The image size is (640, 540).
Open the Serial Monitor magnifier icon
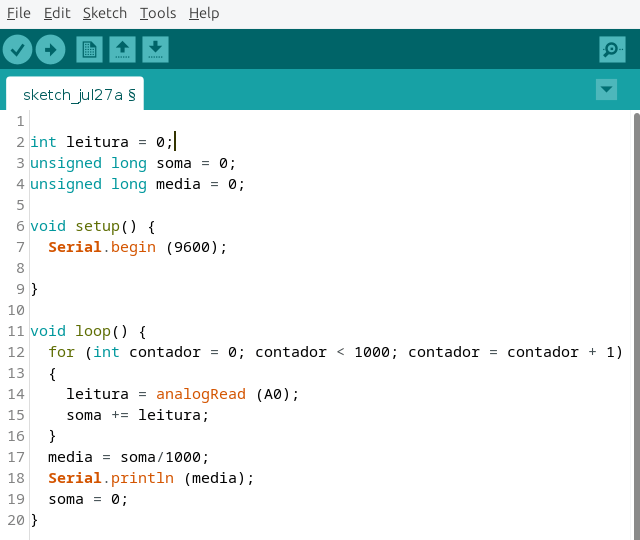[612, 49]
